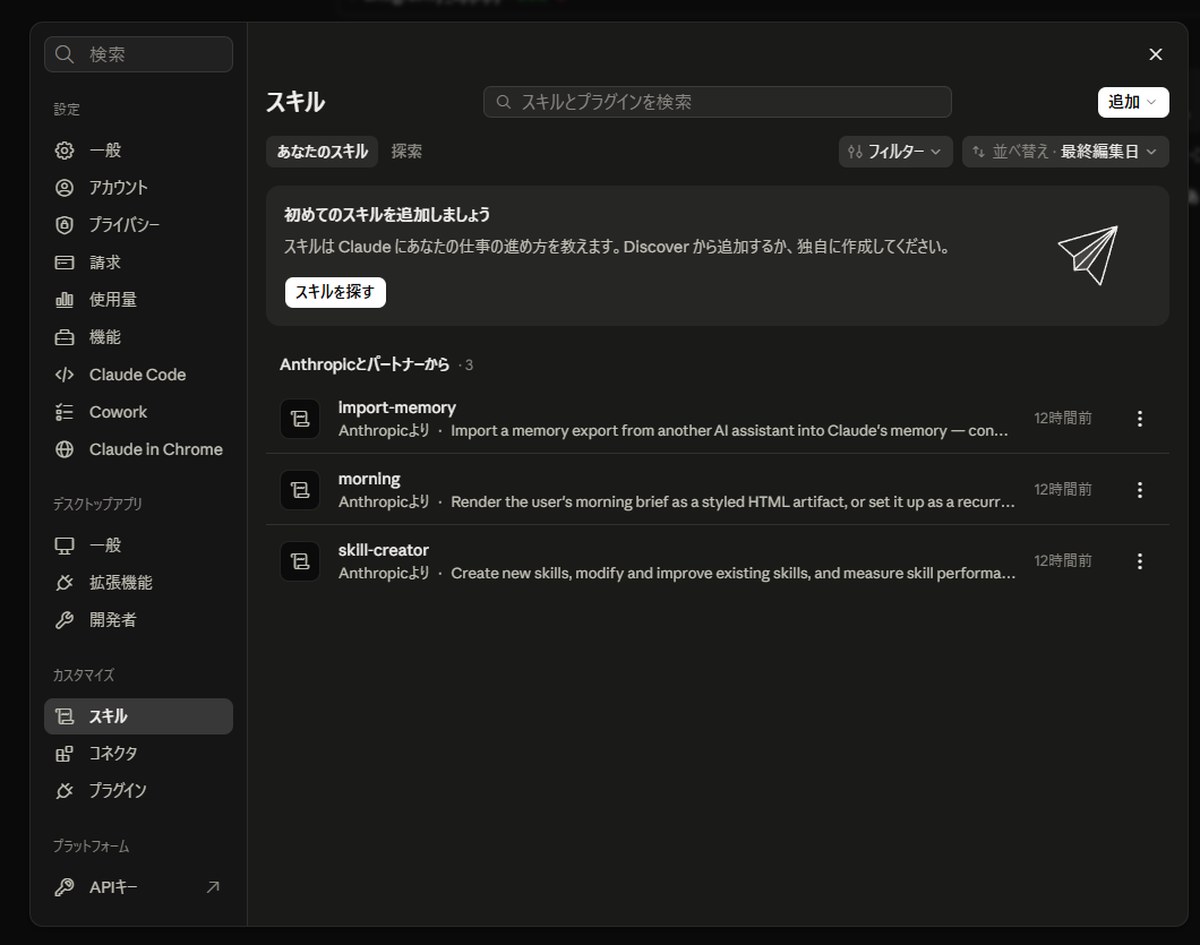This screenshot has width=1200, height=945.
Task: Click the アカウント person icon
Action: point(65,187)
